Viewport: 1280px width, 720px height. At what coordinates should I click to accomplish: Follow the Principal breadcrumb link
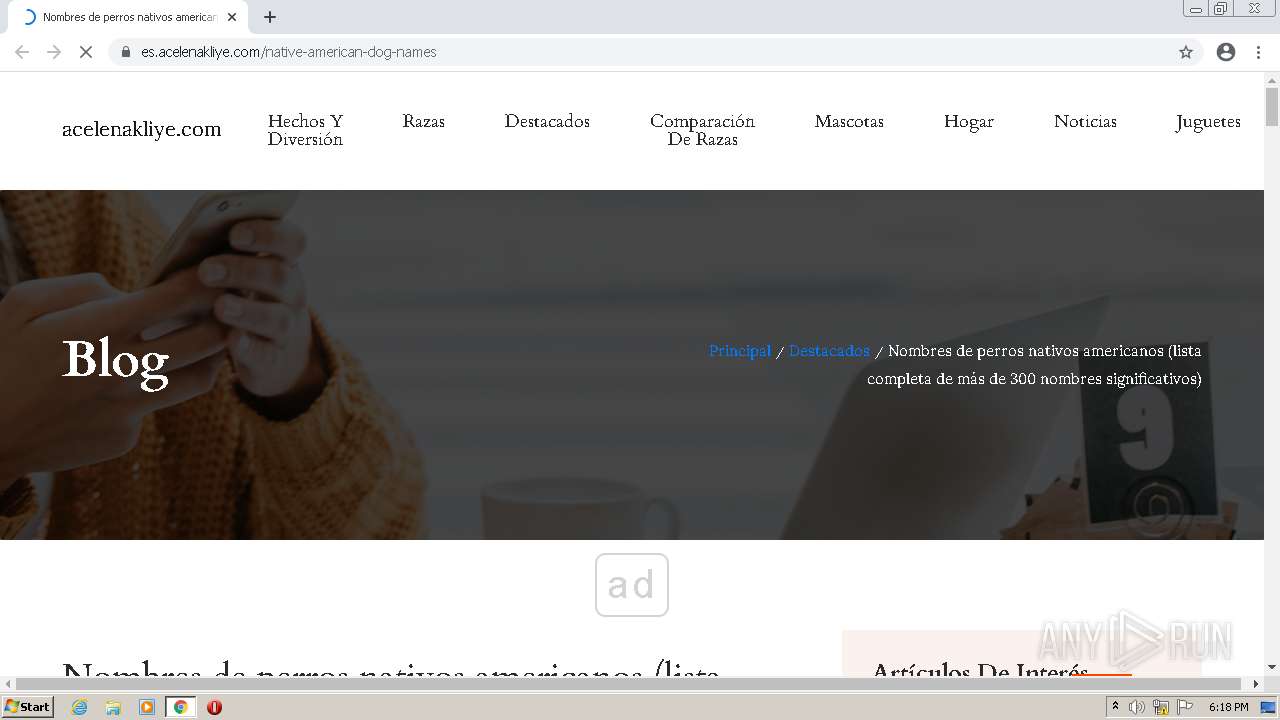[x=740, y=351]
